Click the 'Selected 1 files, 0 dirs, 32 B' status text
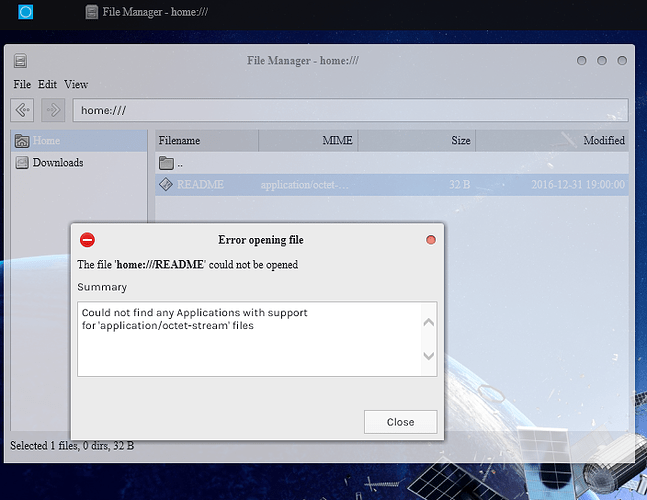Screen dimensions: 647x500 click(72, 446)
